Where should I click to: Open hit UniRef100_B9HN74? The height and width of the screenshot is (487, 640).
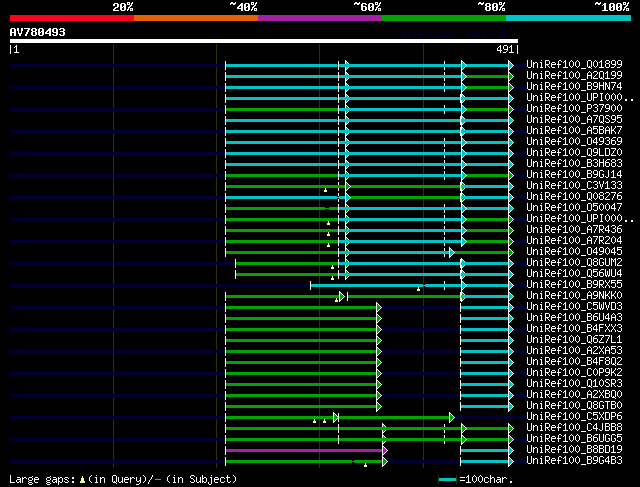pos(574,86)
